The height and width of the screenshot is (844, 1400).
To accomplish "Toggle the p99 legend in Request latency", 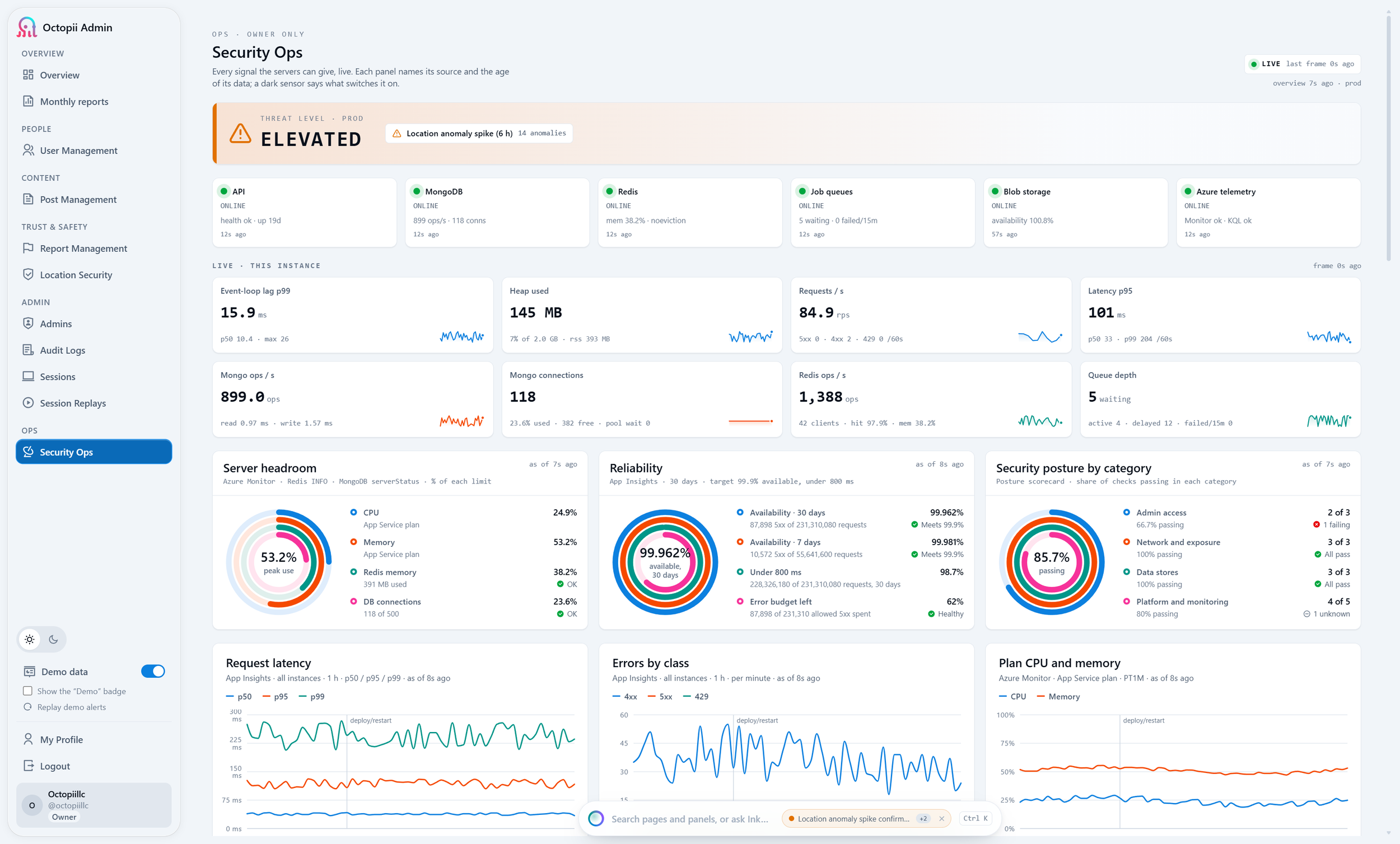I will 311,696.
